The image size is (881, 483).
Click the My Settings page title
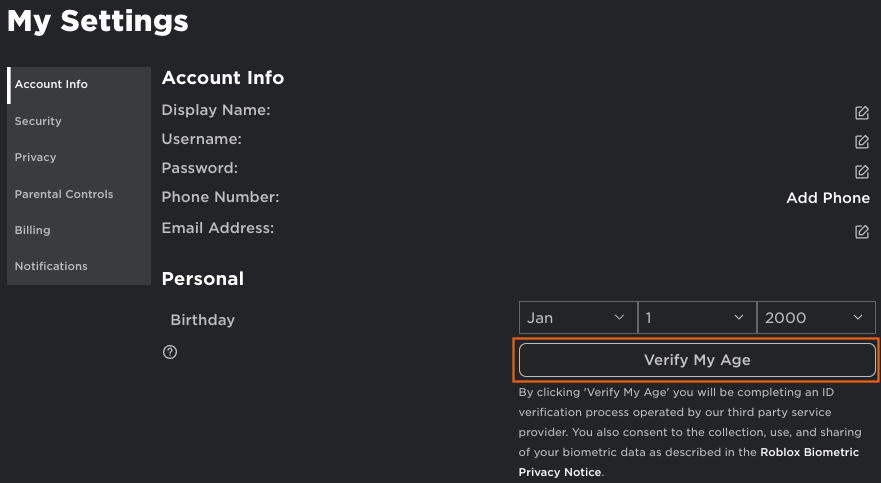tap(98, 21)
